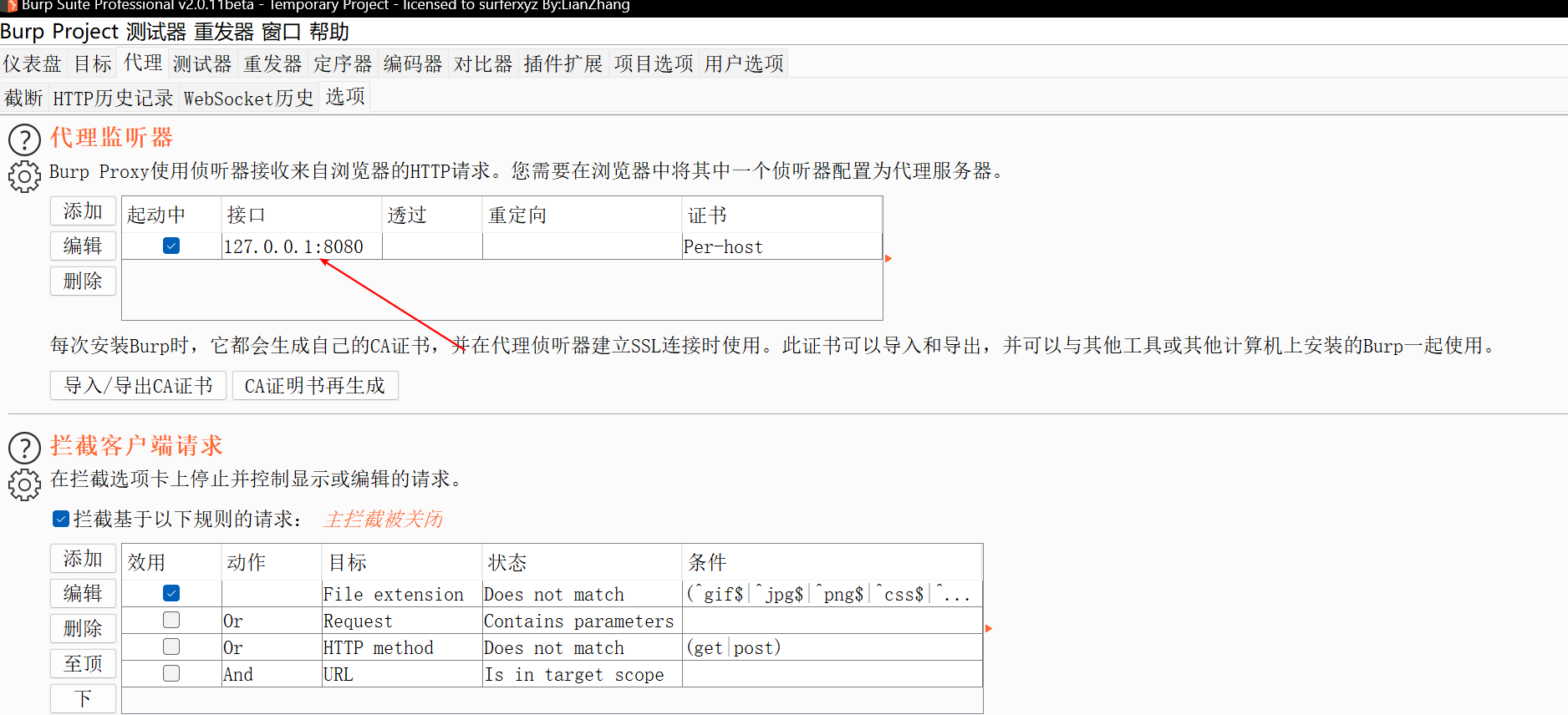Click the 起动中 column header
The height and width of the screenshot is (715, 1568).
click(171, 215)
